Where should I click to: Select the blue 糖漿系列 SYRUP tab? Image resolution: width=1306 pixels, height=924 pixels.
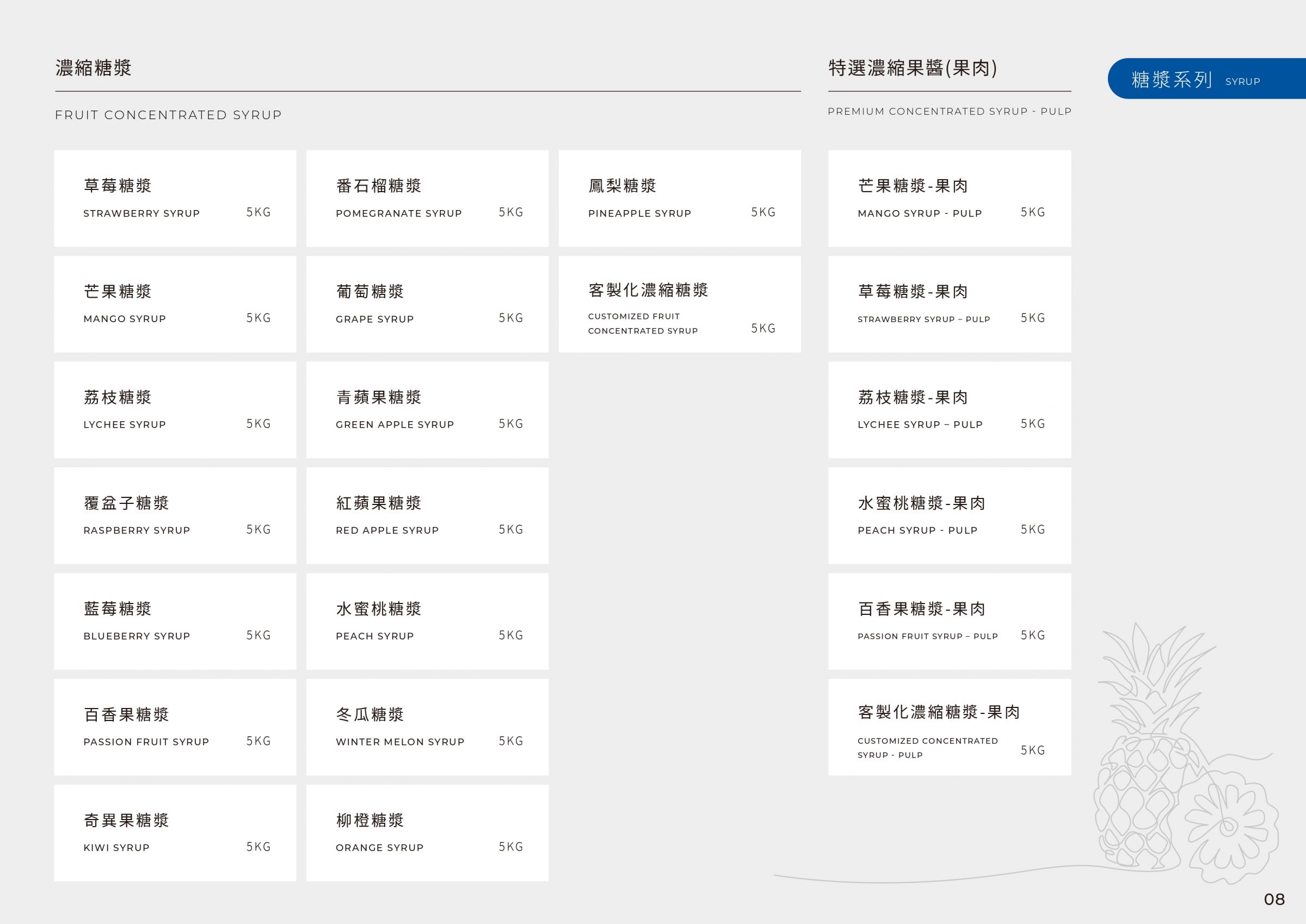coord(1206,79)
